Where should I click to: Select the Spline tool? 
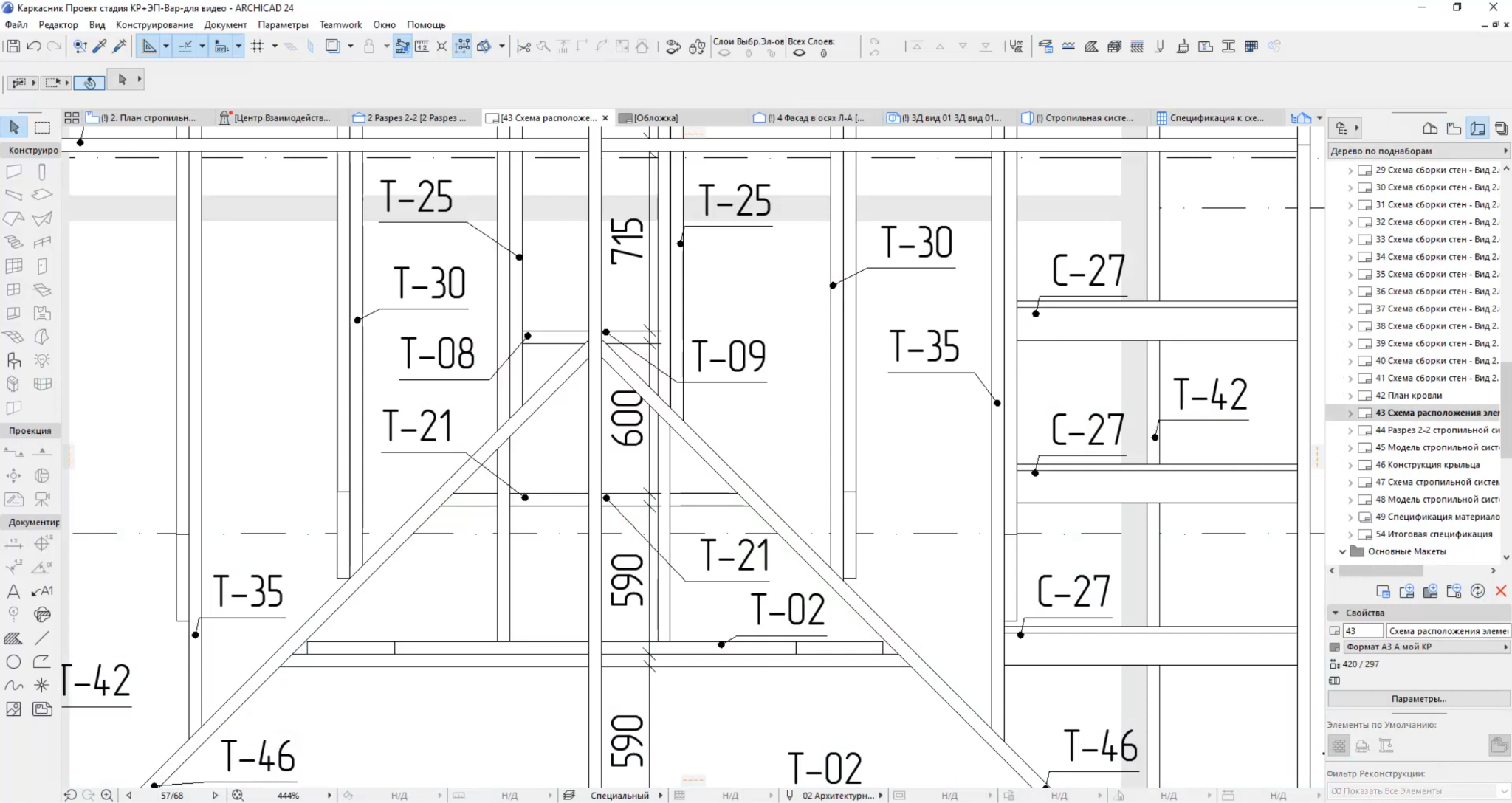pyautogui.click(x=13, y=686)
